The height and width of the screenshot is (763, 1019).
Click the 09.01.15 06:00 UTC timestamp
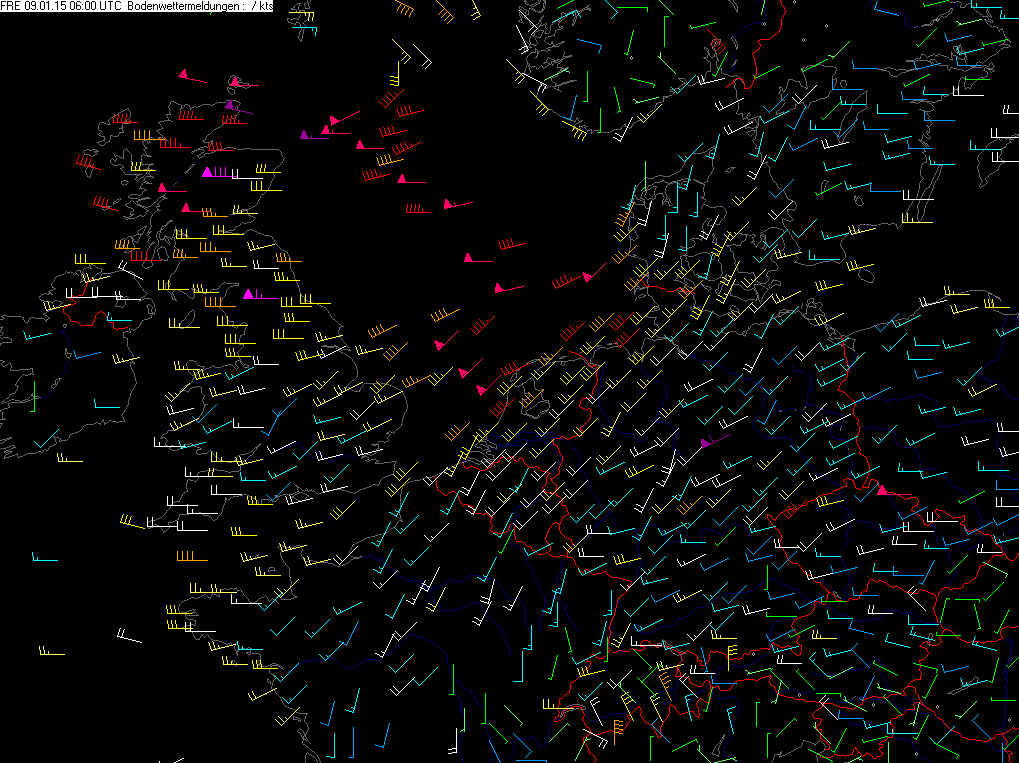pyautogui.click(x=70, y=6)
